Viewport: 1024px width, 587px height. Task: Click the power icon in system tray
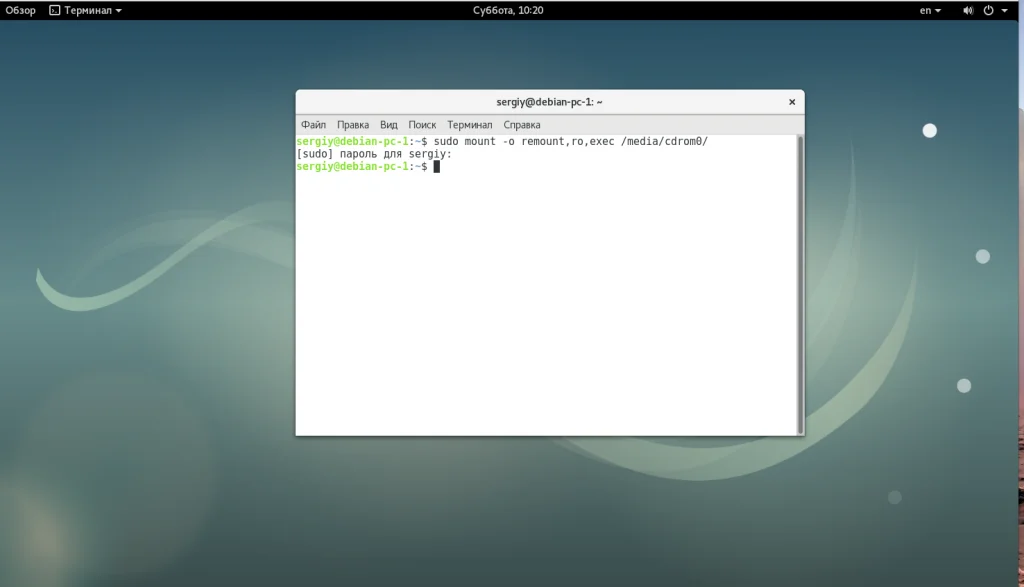point(988,11)
